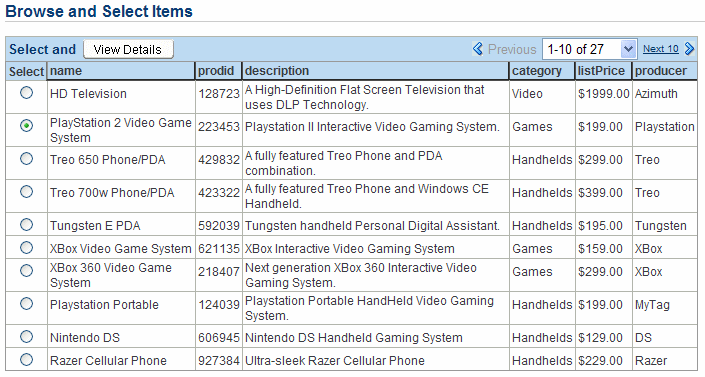Viewport: 705px width, 377px height.
Task: Click prodid 429832
Action: click(219, 160)
